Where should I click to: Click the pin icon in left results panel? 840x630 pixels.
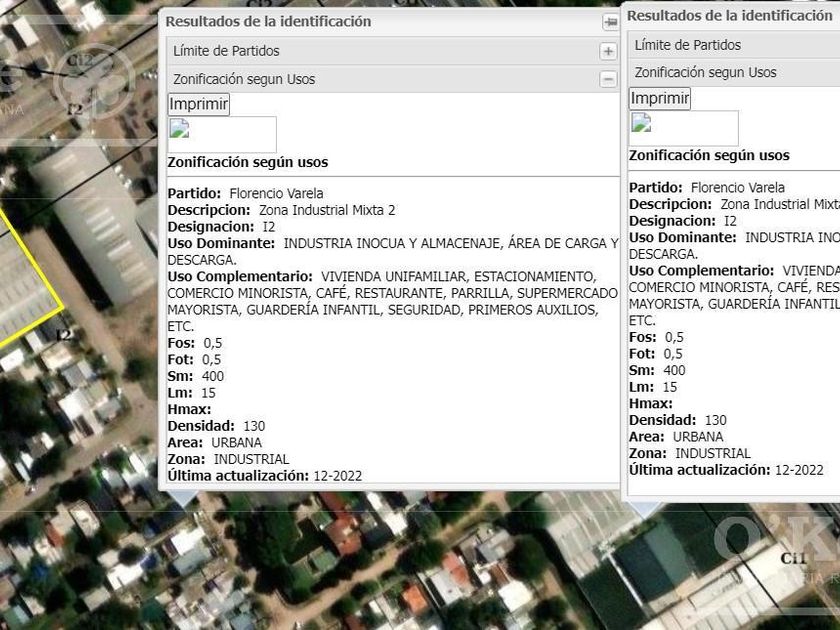(x=610, y=22)
